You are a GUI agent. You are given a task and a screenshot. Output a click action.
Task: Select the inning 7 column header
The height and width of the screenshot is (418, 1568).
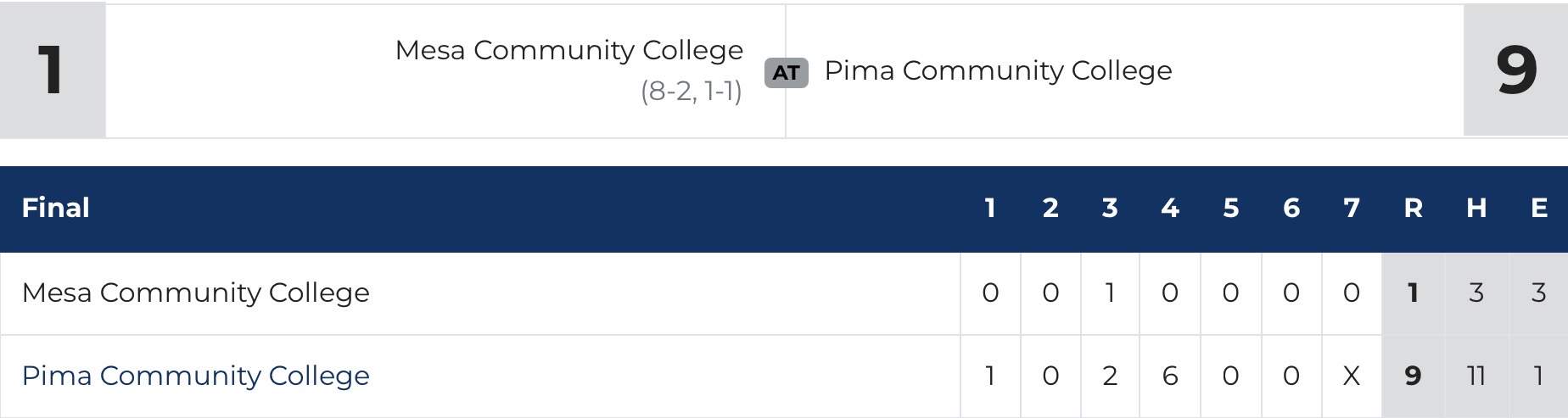1352,209
